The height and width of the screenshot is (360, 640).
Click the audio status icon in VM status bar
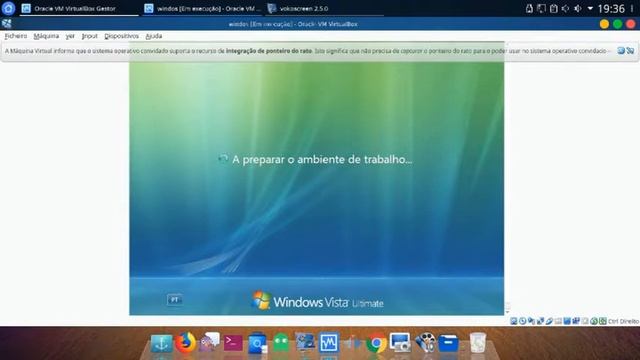pos(531,321)
